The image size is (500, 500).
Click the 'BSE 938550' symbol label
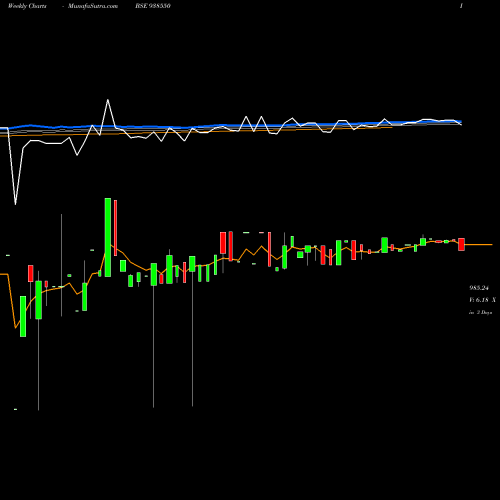coord(153,6)
